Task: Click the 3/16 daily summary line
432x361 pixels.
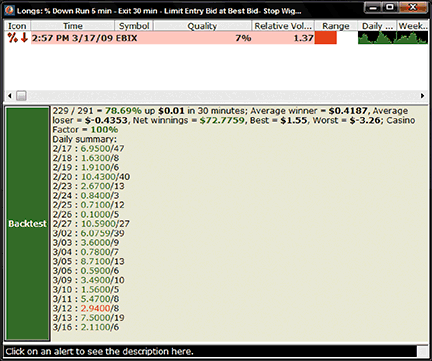Action: [x=86, y=327]
